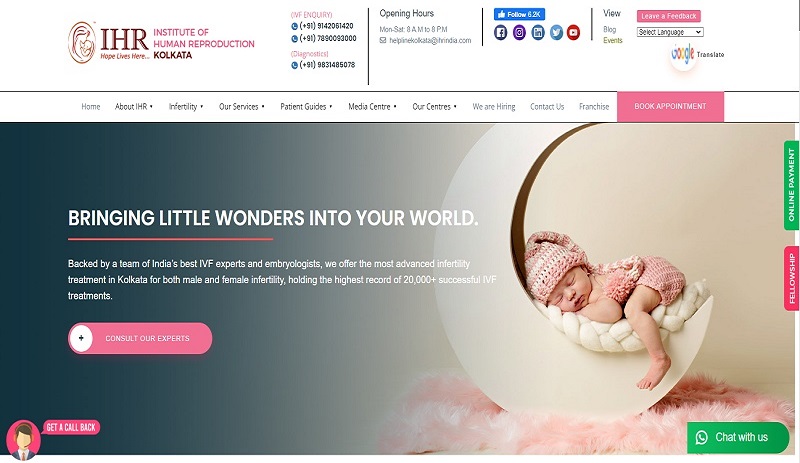Open the Instagram social icon

coord(519,33)
